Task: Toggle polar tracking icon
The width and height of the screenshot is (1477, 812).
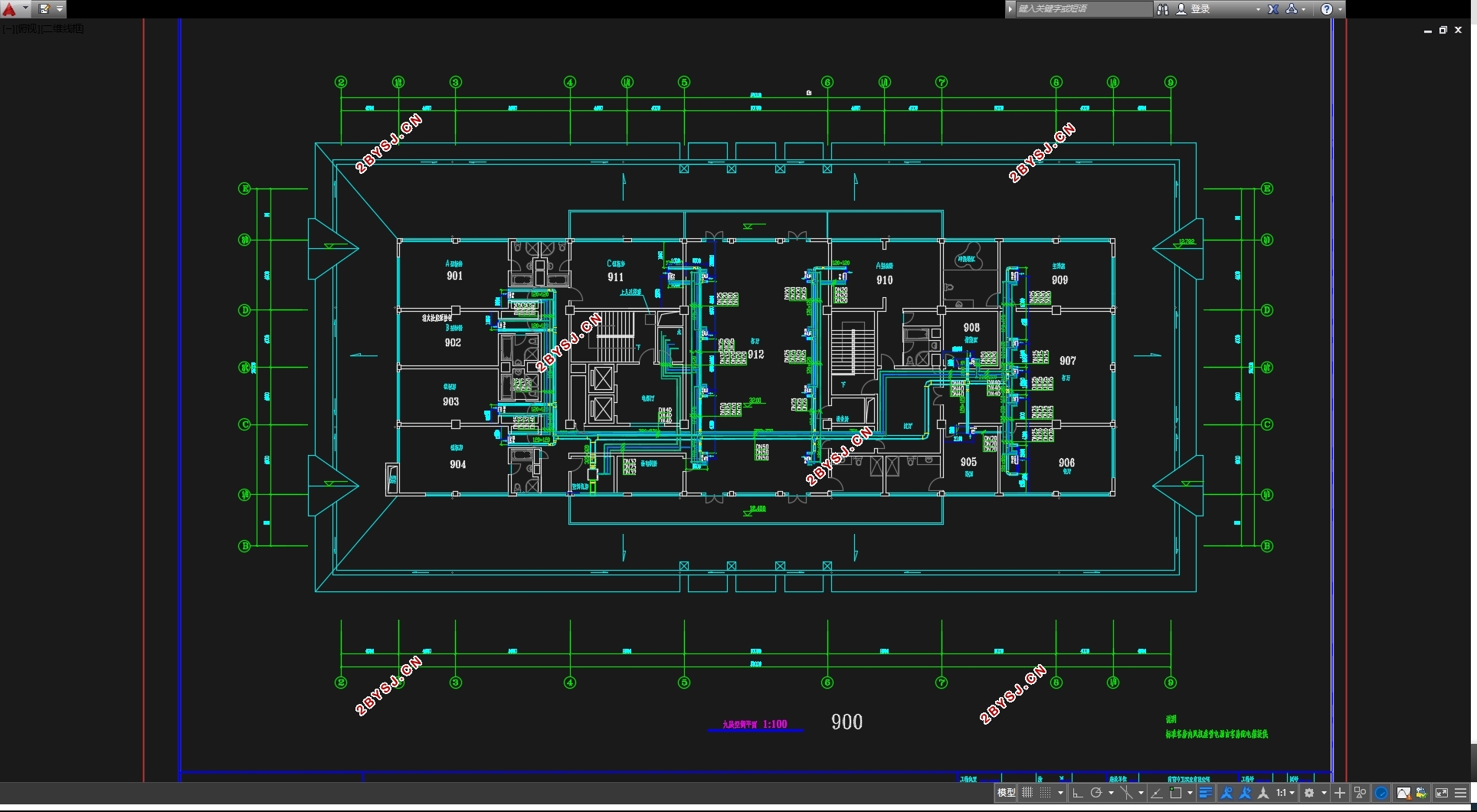Action: (x=1096, y=793)
